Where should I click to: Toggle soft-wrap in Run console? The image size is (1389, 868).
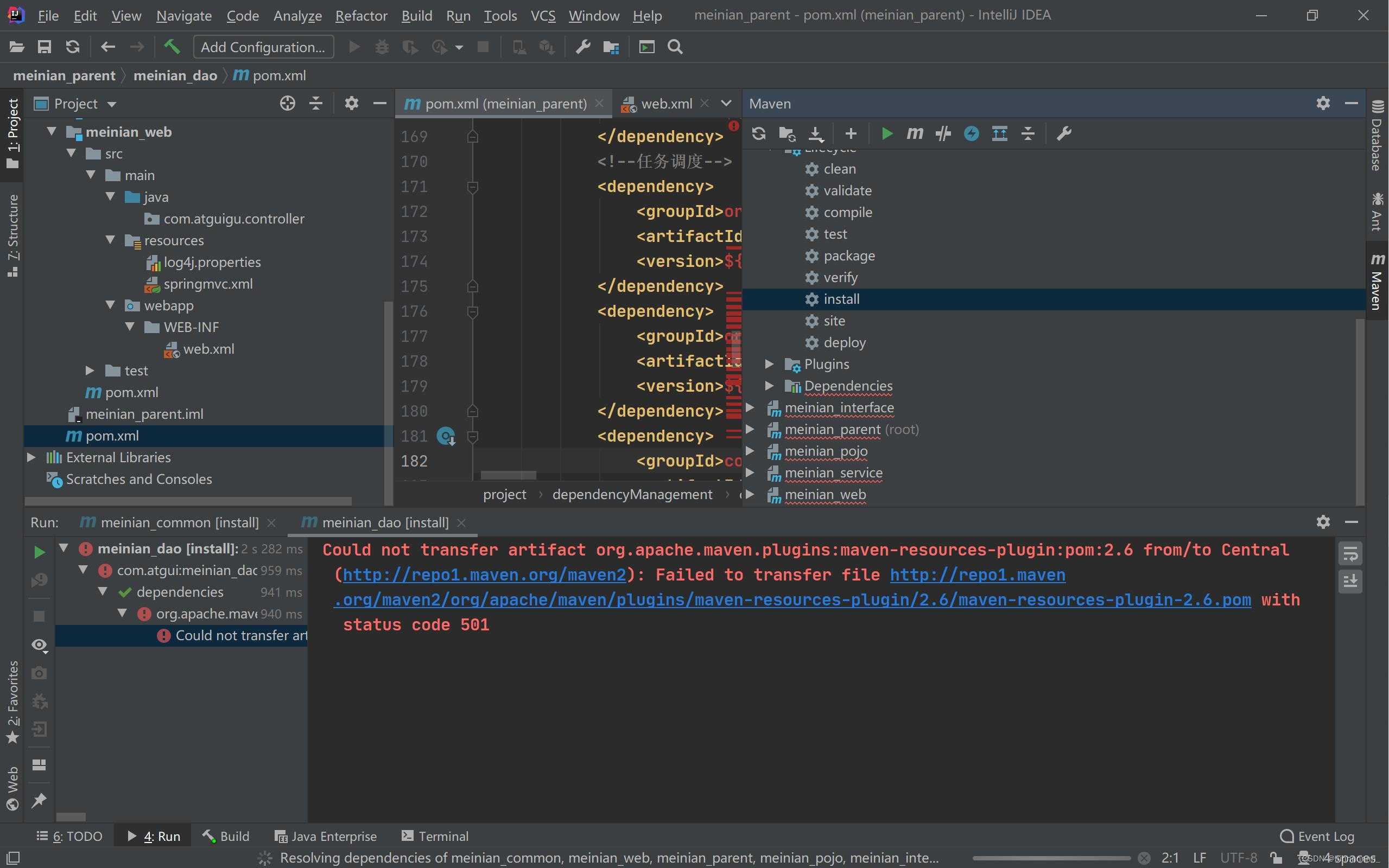(1350, 554)
